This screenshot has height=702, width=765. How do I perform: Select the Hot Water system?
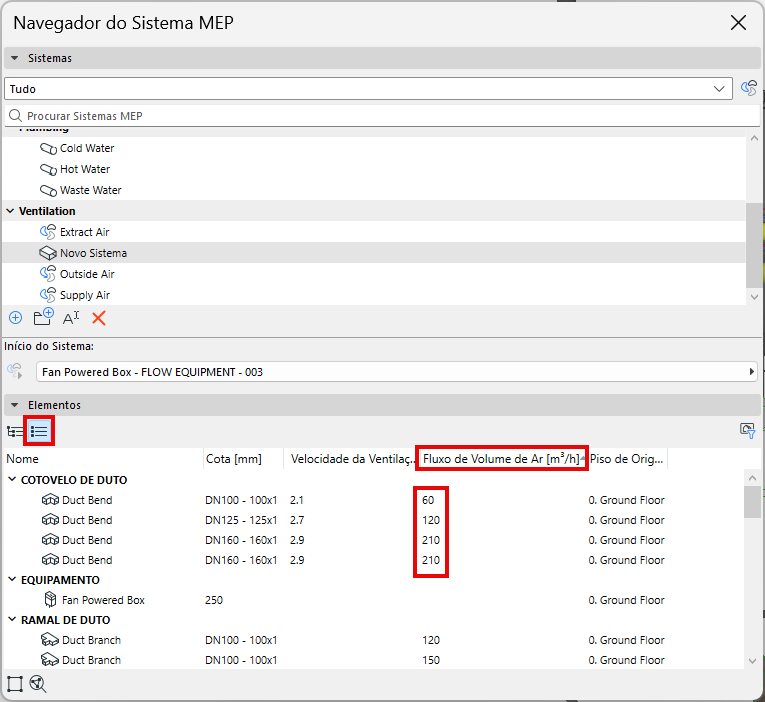374,169
